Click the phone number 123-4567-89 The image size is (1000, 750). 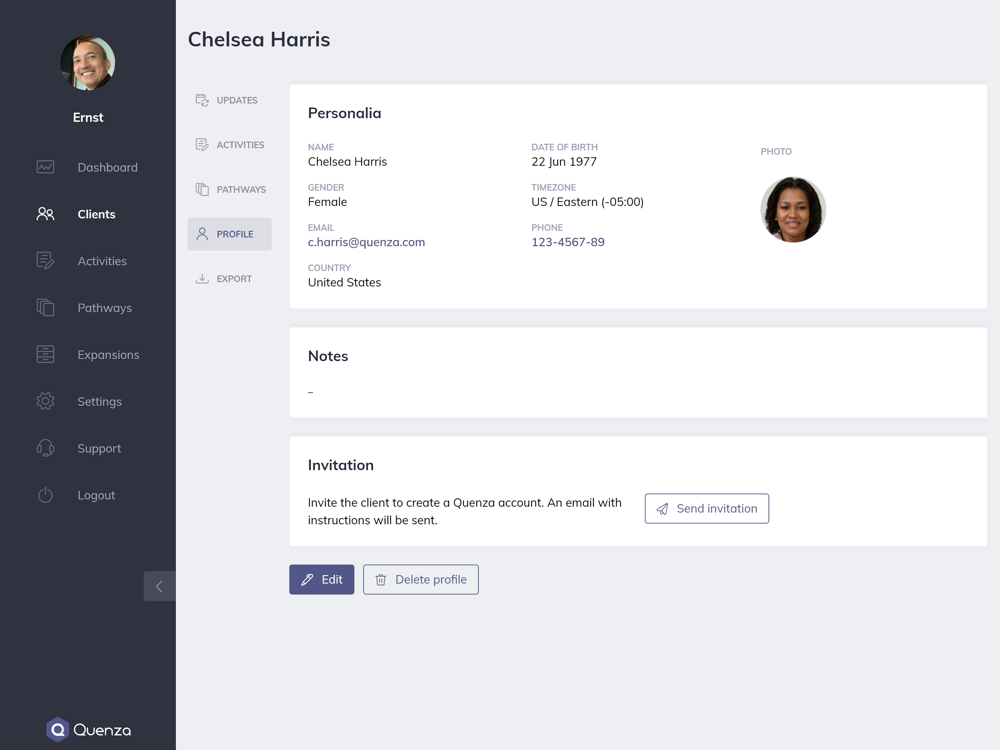(568, 242)
